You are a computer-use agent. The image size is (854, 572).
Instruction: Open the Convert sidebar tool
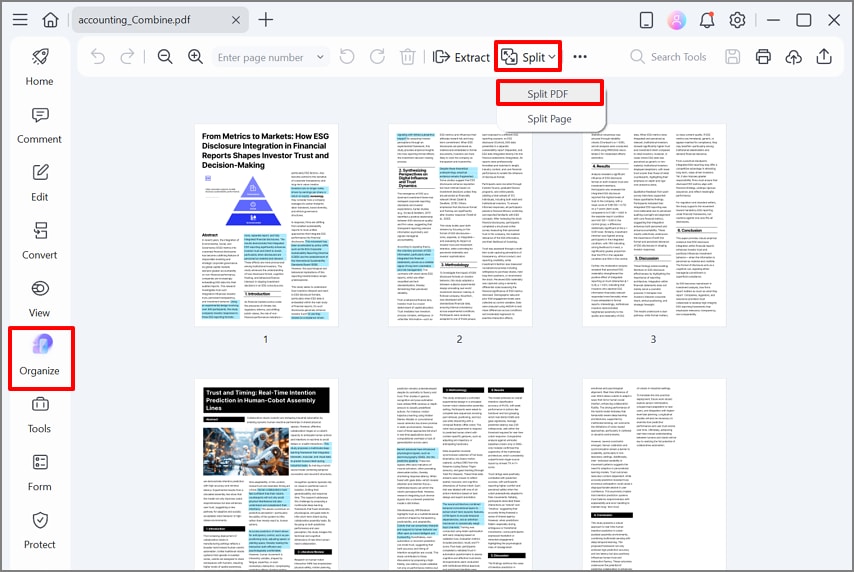click(39, 241)
